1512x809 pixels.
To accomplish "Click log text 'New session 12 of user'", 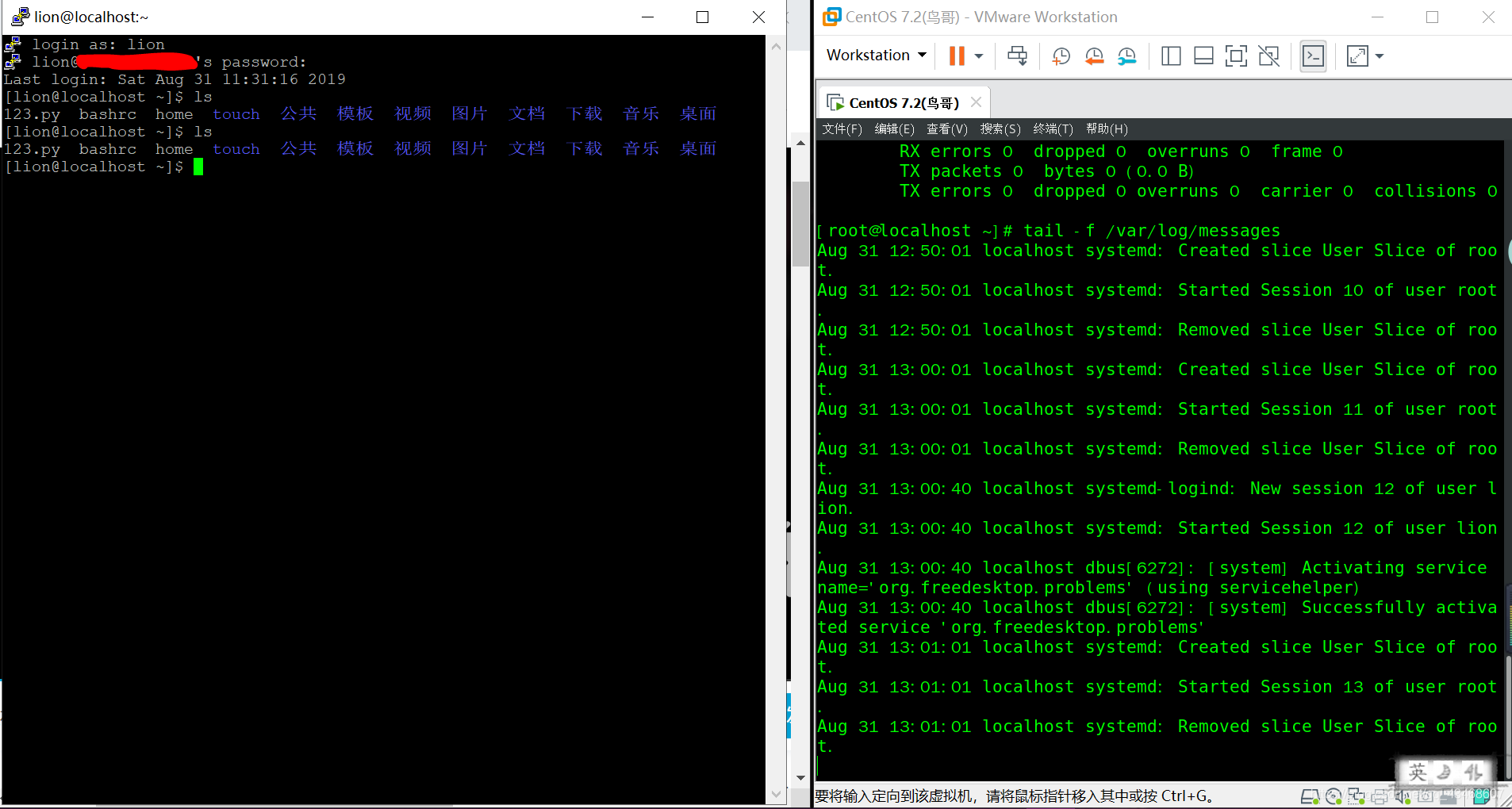I will point(1361,489).
